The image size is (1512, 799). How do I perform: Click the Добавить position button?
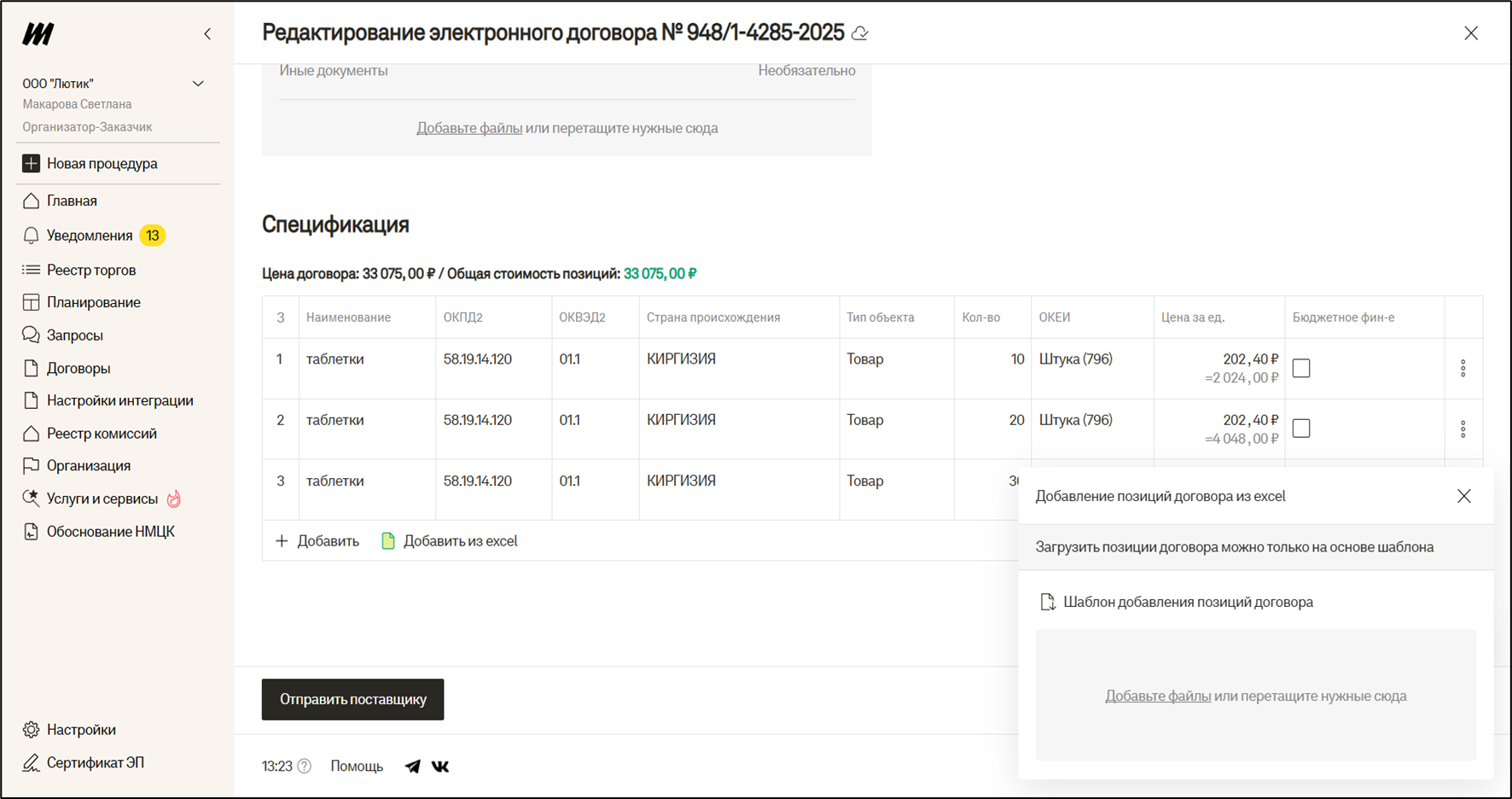pos(317,541)
